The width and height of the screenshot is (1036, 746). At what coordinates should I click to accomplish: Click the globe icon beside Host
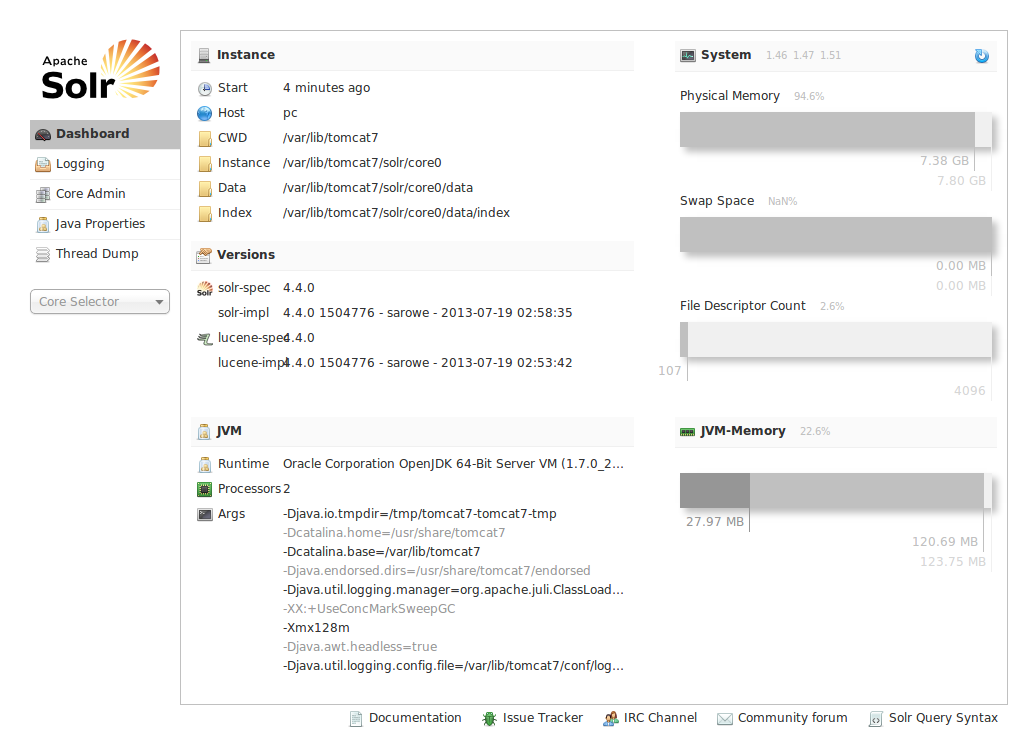[205, 114]
